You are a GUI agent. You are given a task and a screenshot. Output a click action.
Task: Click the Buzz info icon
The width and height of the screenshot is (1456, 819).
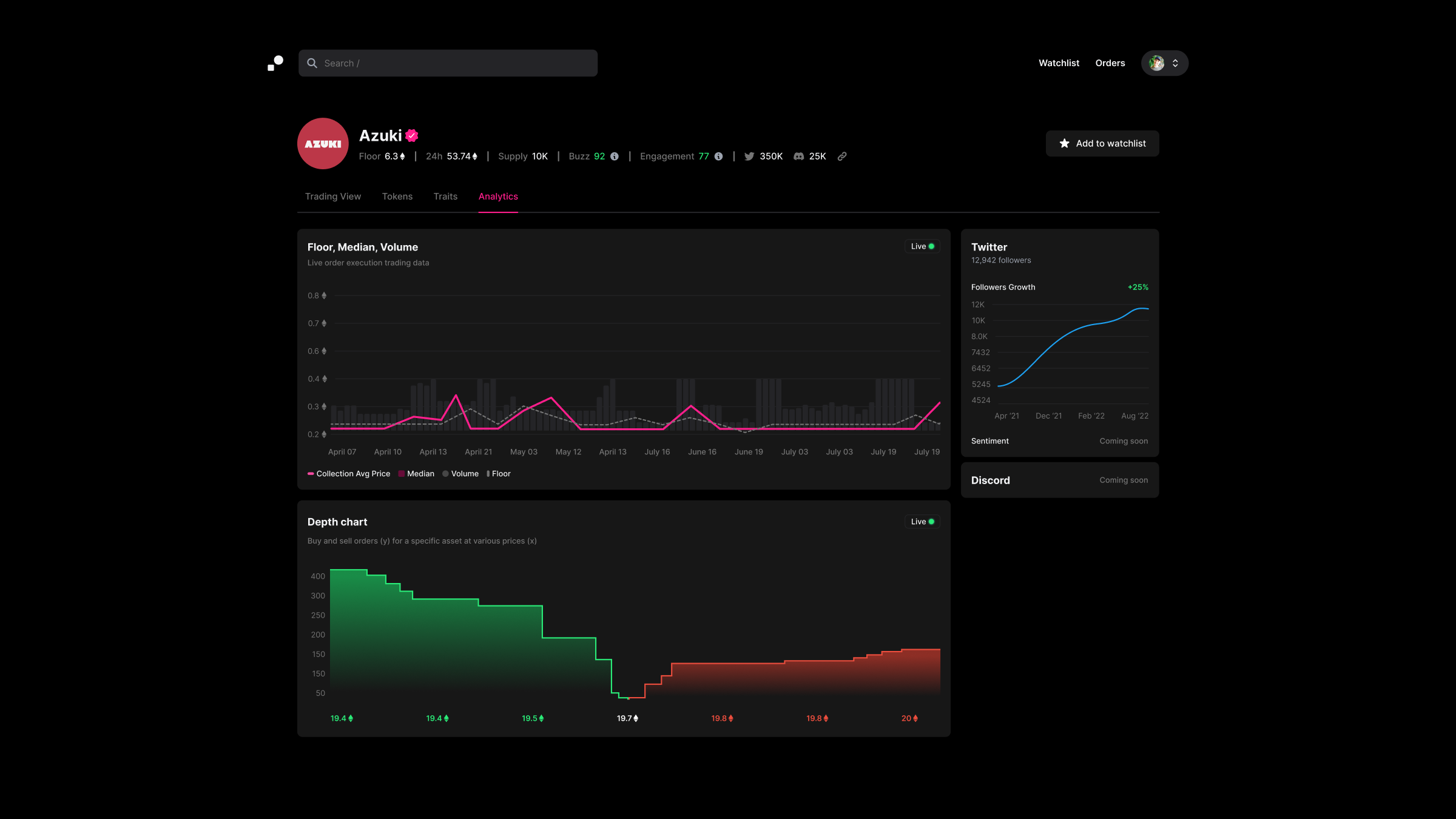(x=615, y=157)
